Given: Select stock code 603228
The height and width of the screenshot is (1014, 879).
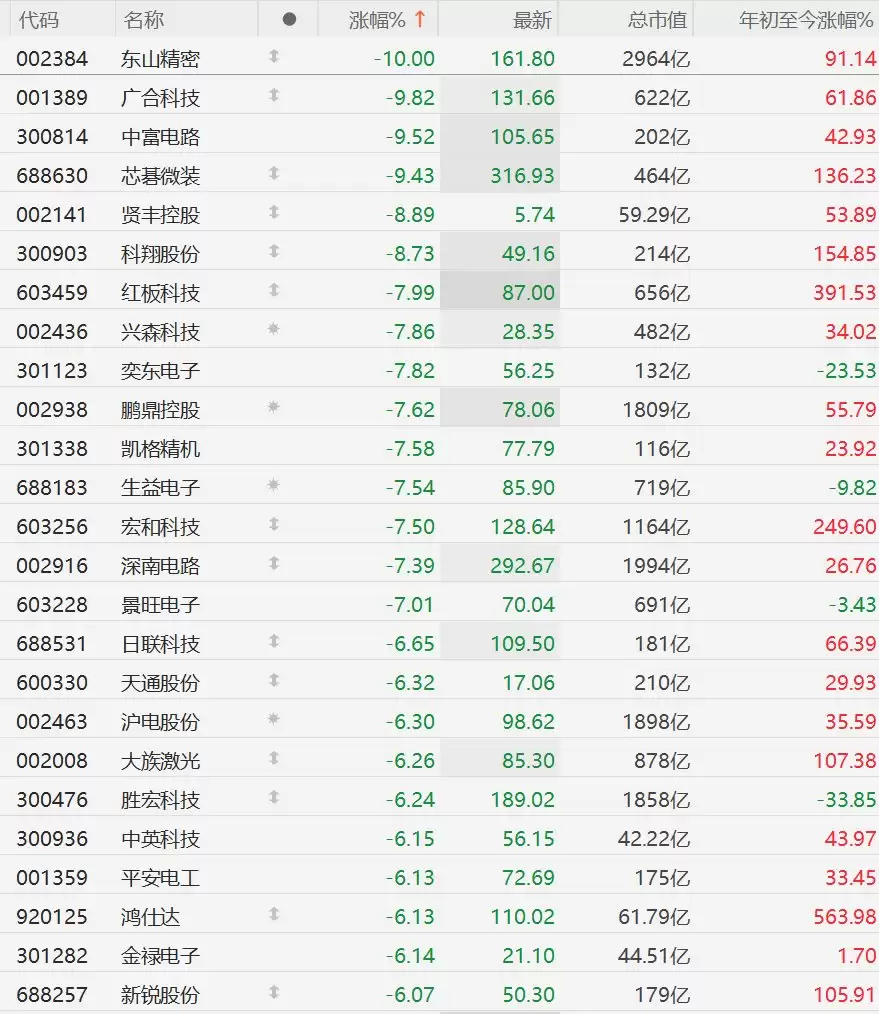Looking at the screenshot, I should pyautogui.click(x=52, y=605).
